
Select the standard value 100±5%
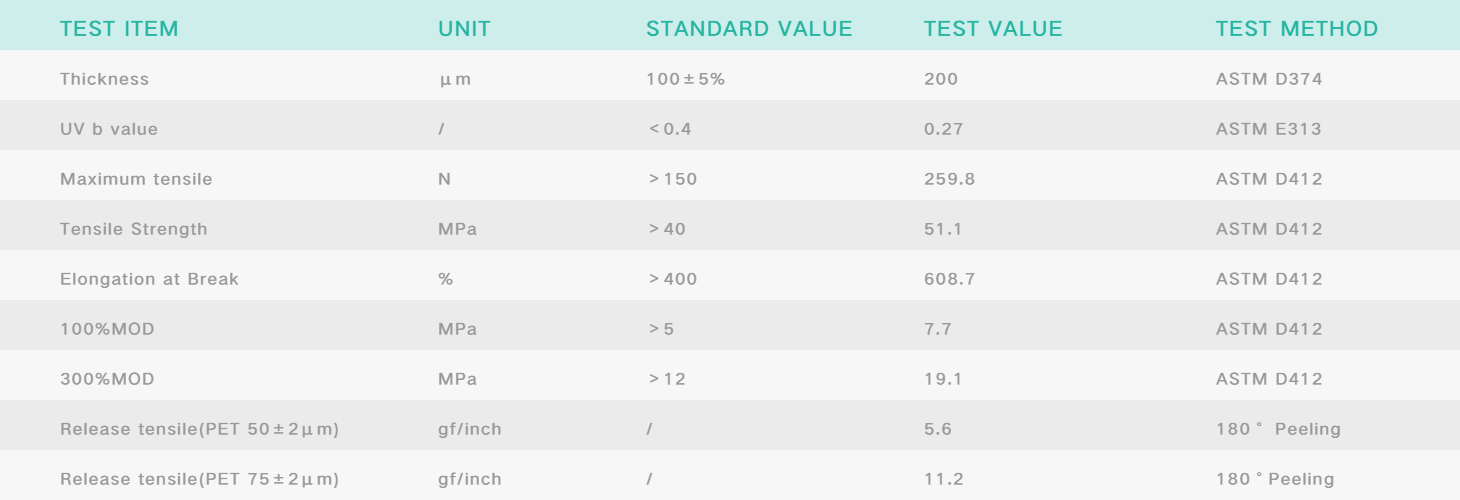coord(685,79)
